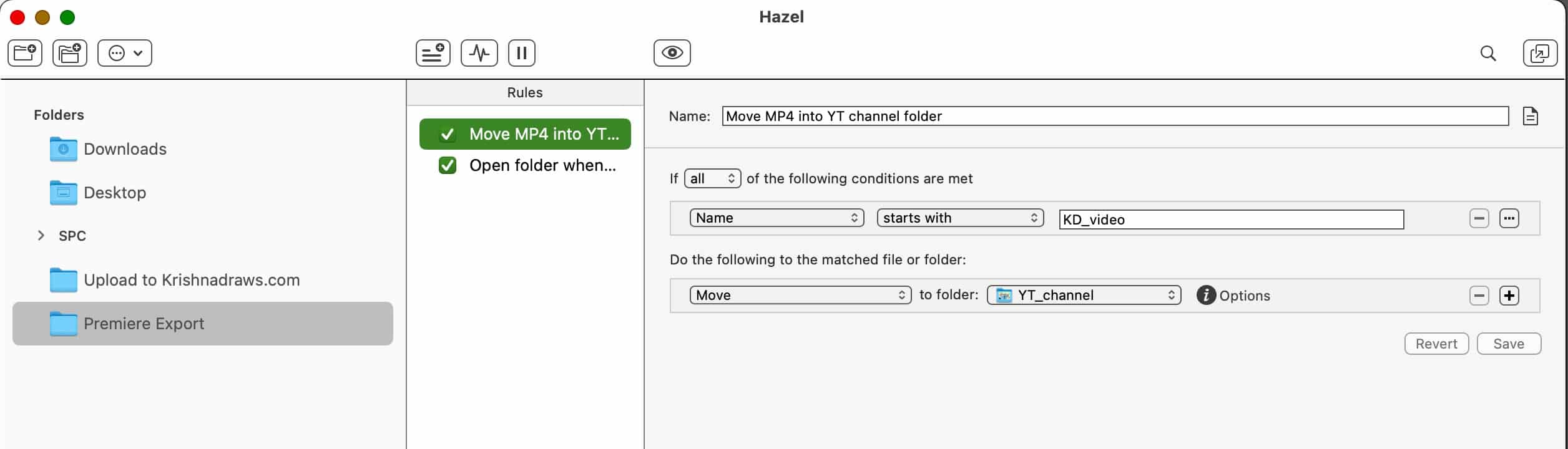
Task: Click the add folder toolbar icon
Action: pyautogui.click(x=25, y=53)
